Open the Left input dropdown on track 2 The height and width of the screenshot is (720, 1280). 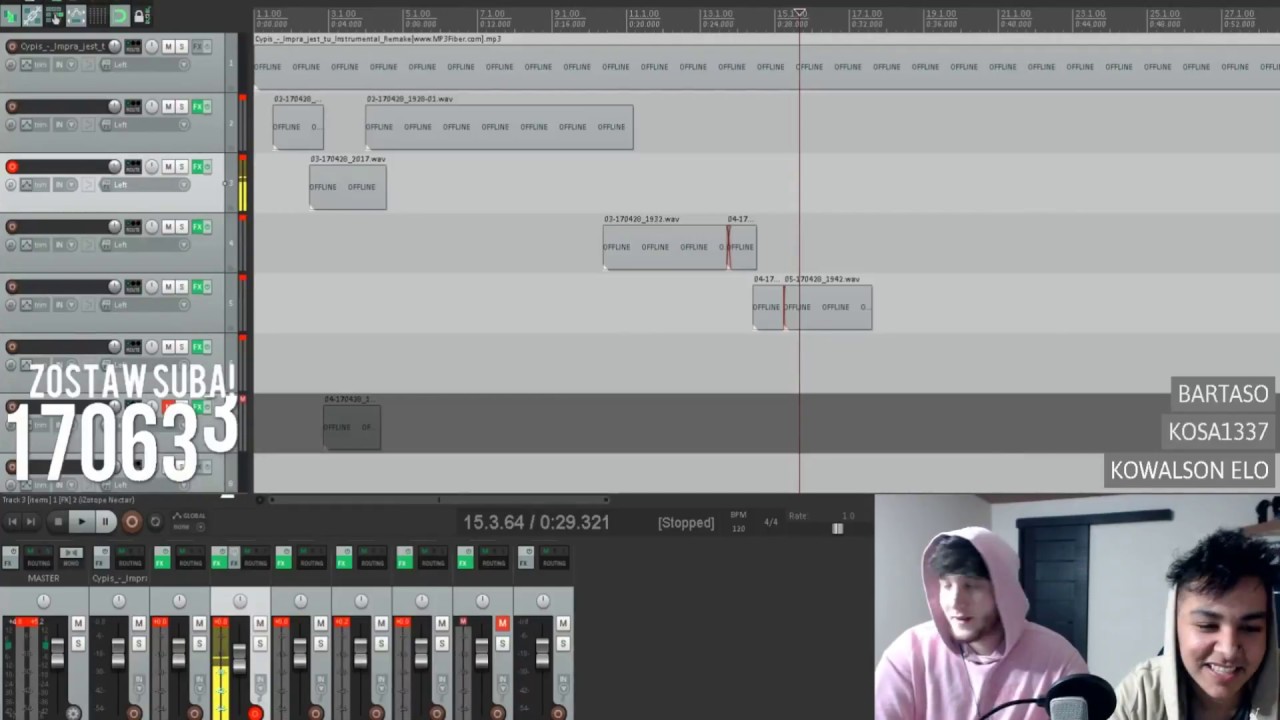pyautogui.click(x=143, y=125)
